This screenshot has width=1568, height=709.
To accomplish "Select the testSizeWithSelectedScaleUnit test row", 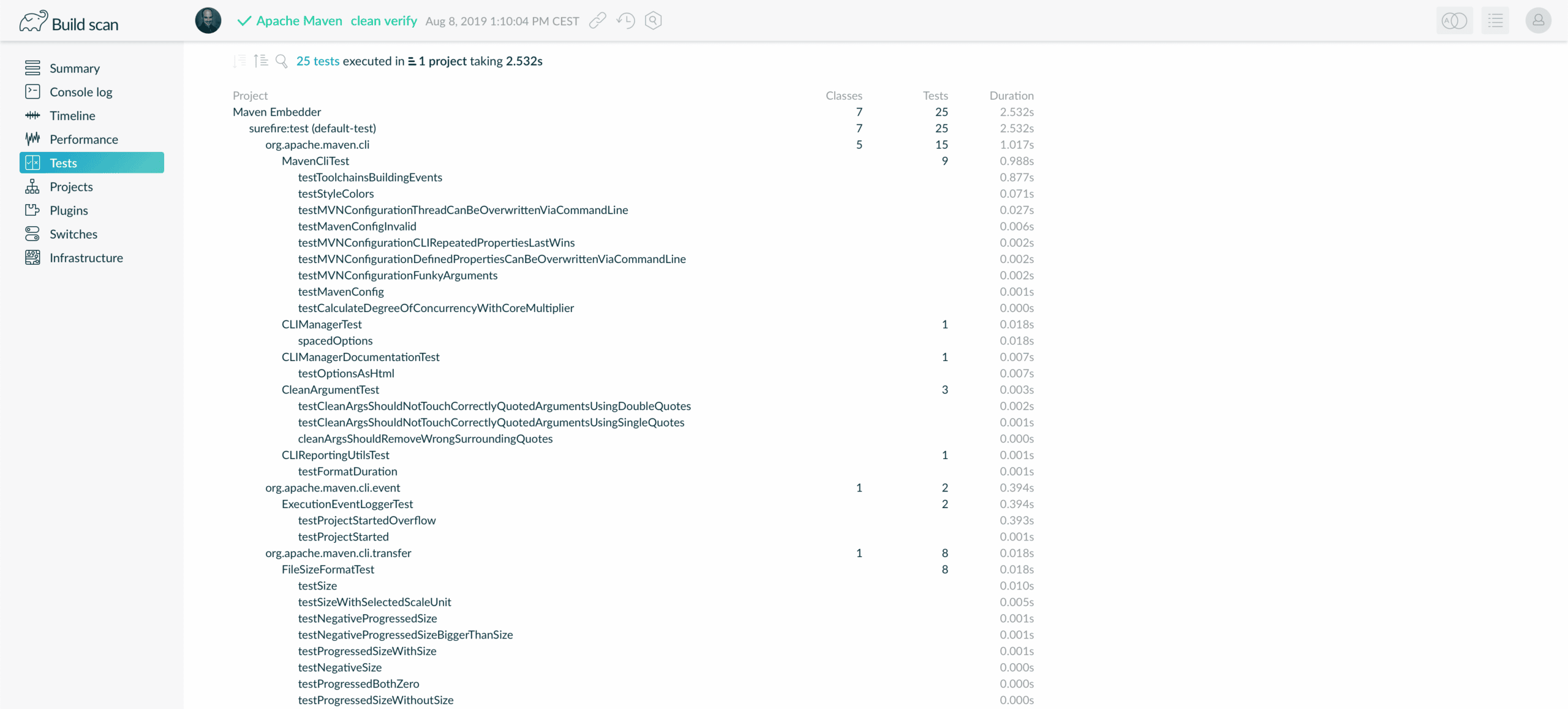I will coord(374,602).
